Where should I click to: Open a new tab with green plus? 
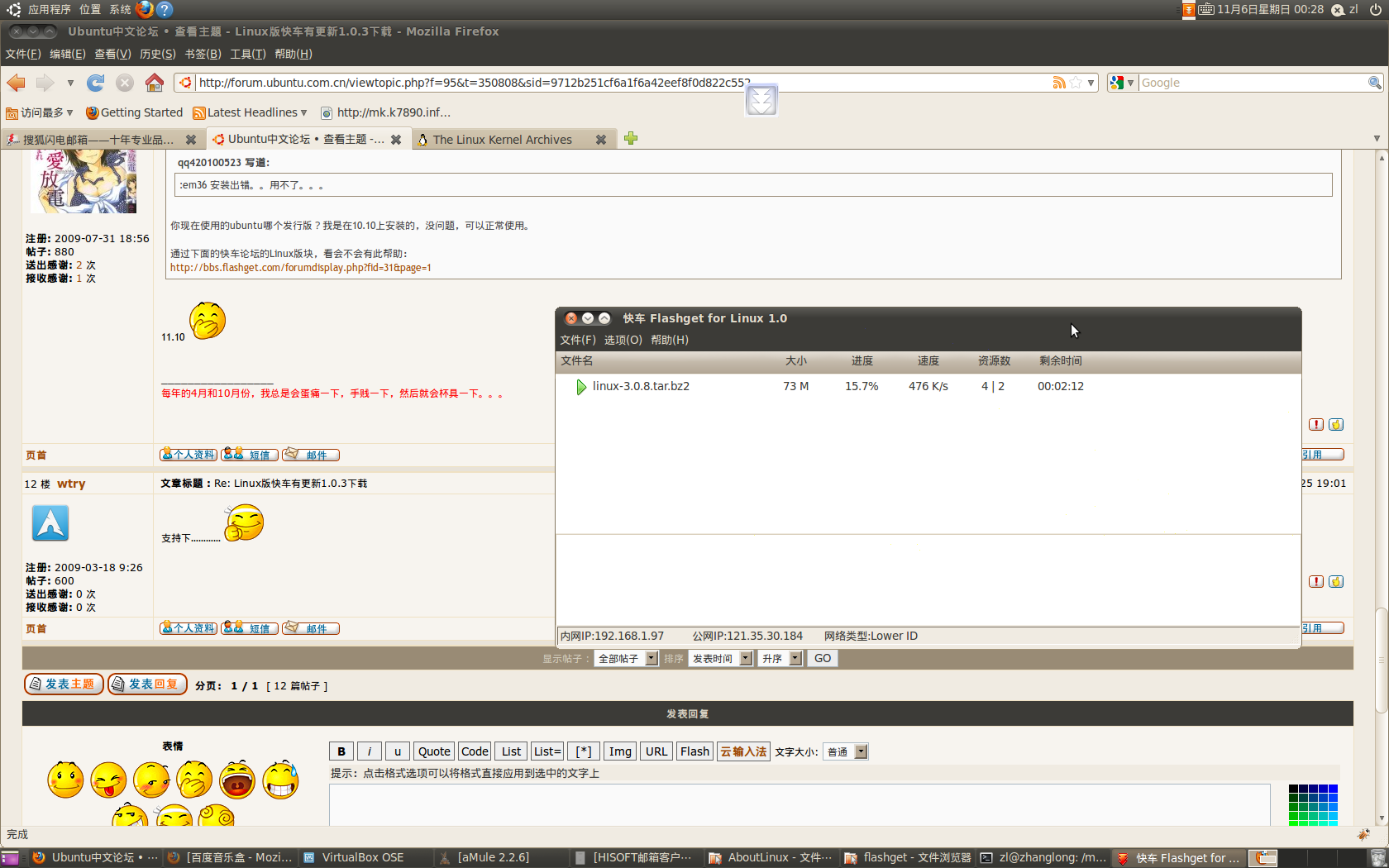pyautogui.click(x=631, y=138)
